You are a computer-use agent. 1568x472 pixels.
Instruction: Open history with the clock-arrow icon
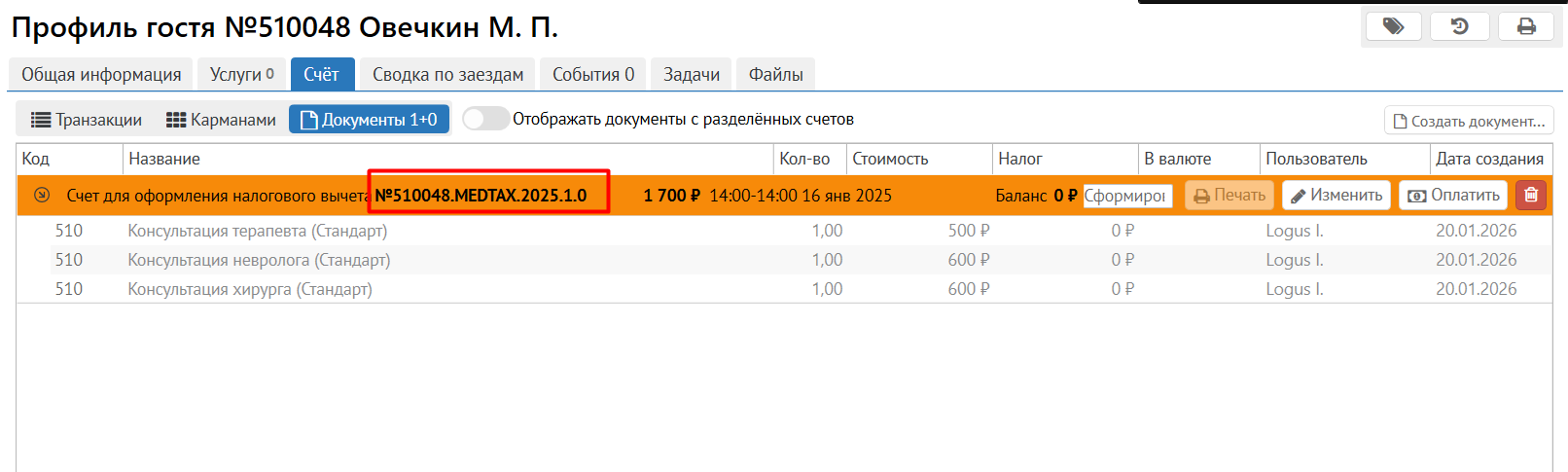click(1459, 26)
